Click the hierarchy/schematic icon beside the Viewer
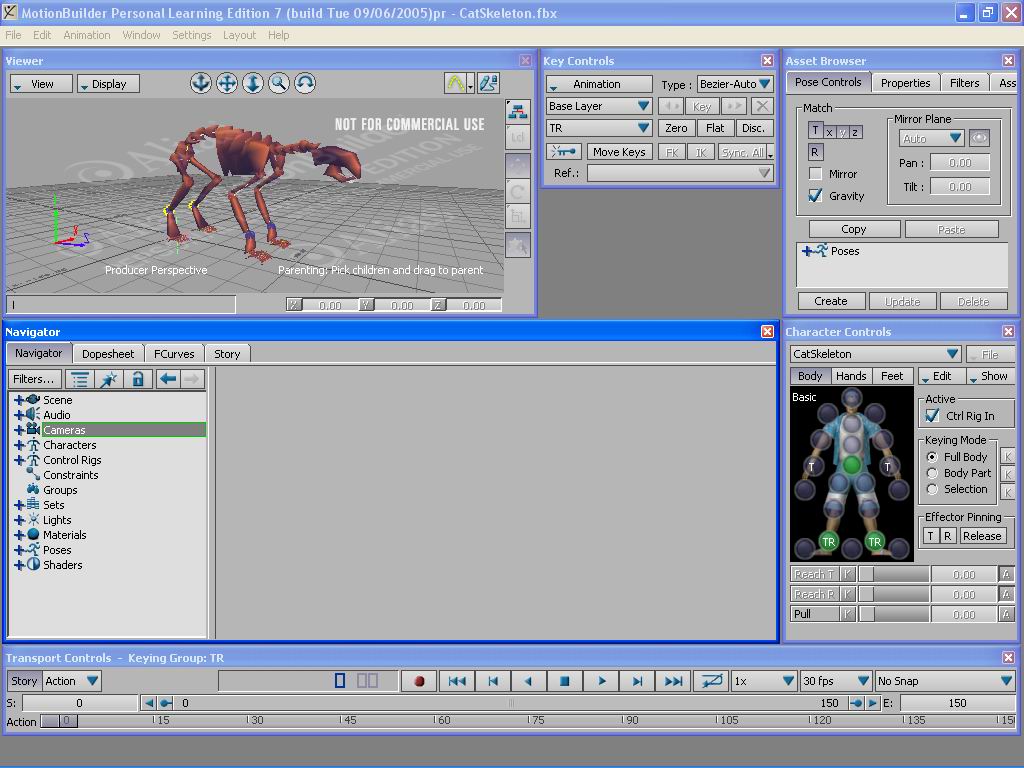 click(x=518, y=112)
